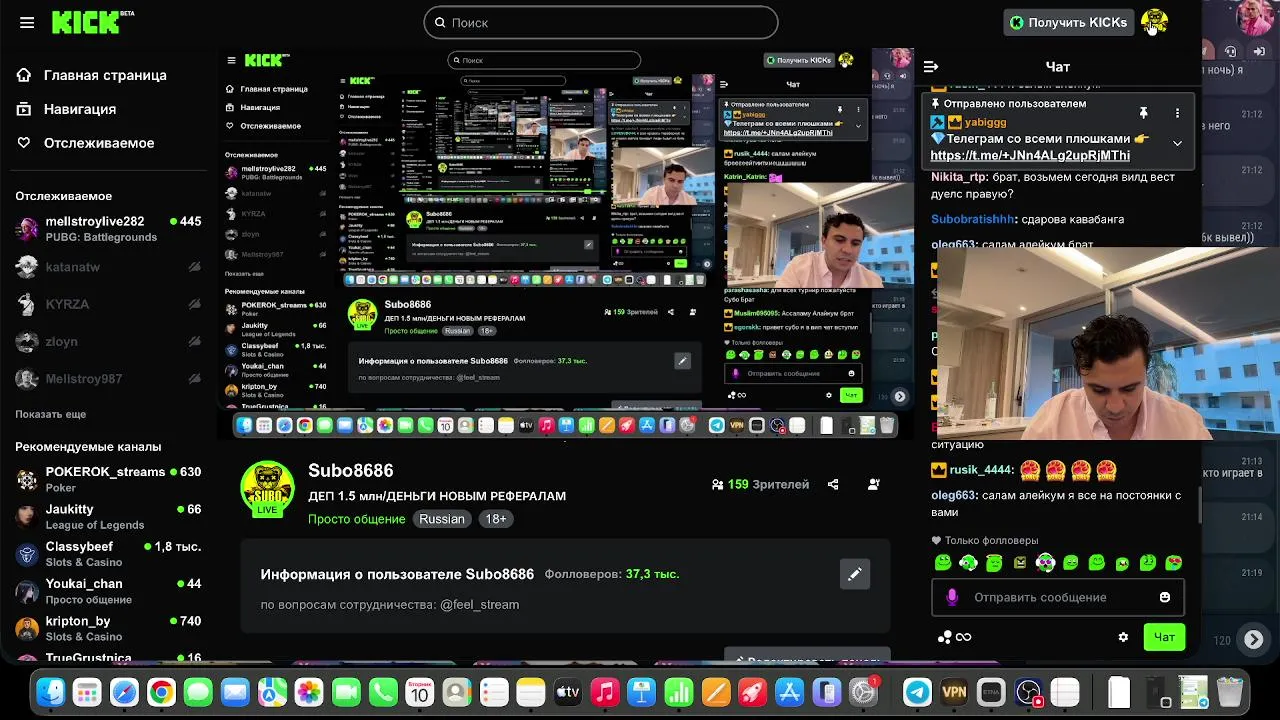The height and width of the screenshot is (720, 1280).
Task: Open the emoji picker smiley in message box
Action: pos(1165,597)
